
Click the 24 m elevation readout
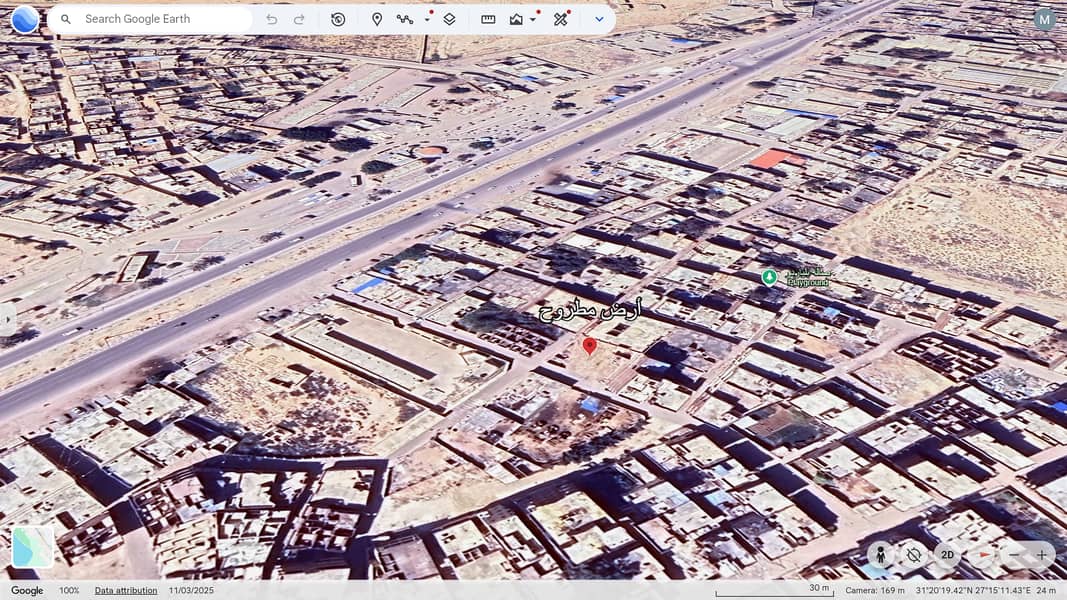[x=1047, y=590]
